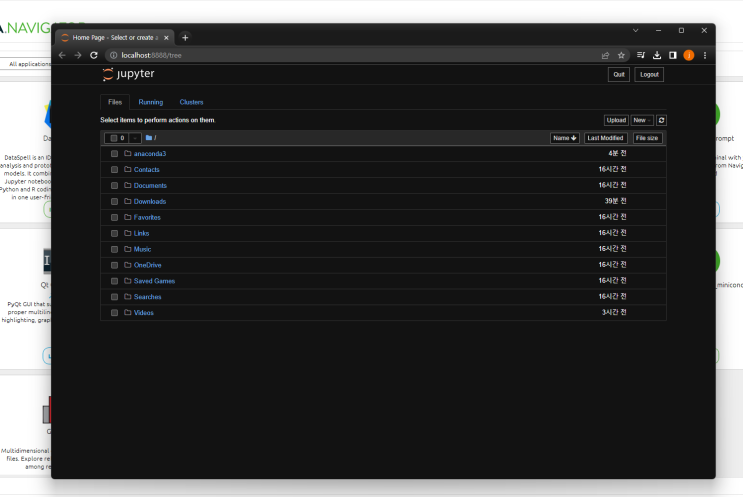The width and height of the screenshot is (743, 497).
Task: Sort by Last Modified
Action: [x=606, y=138]
